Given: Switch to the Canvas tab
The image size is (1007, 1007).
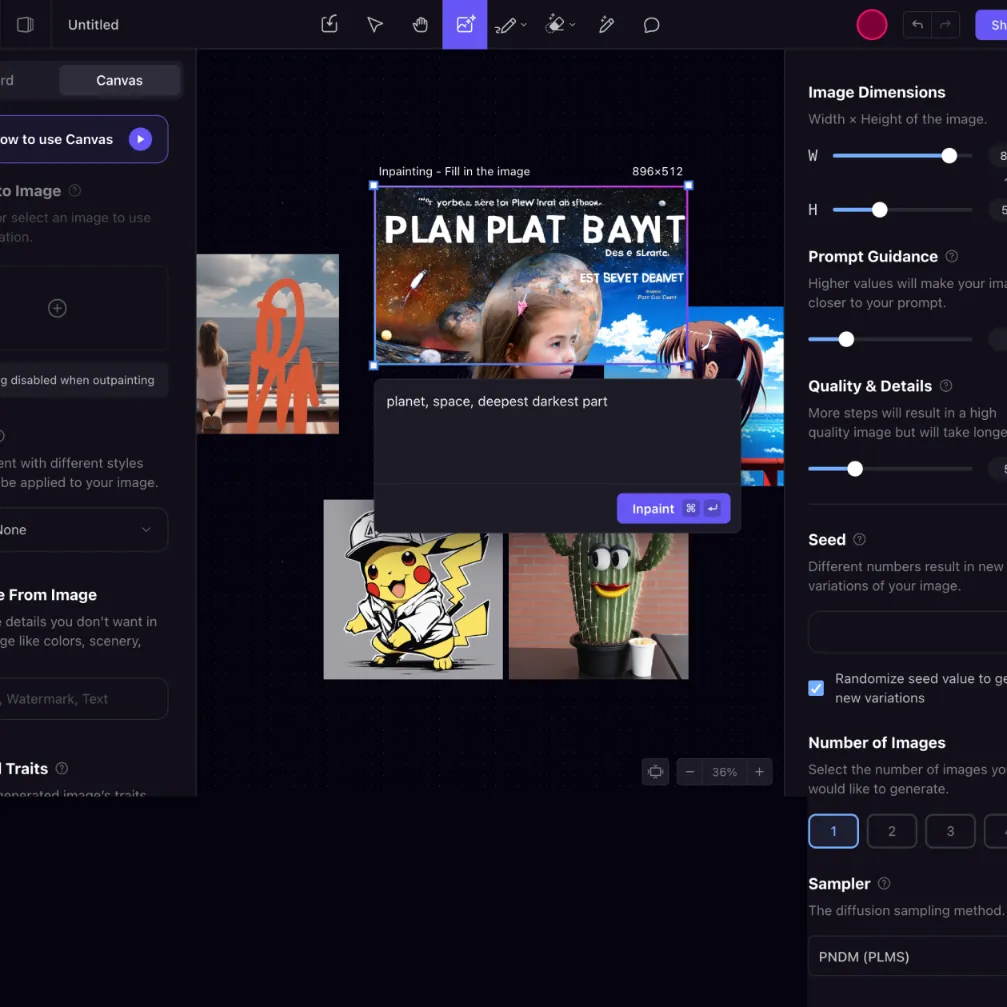Looking at the screenshot, I should 119,80.
